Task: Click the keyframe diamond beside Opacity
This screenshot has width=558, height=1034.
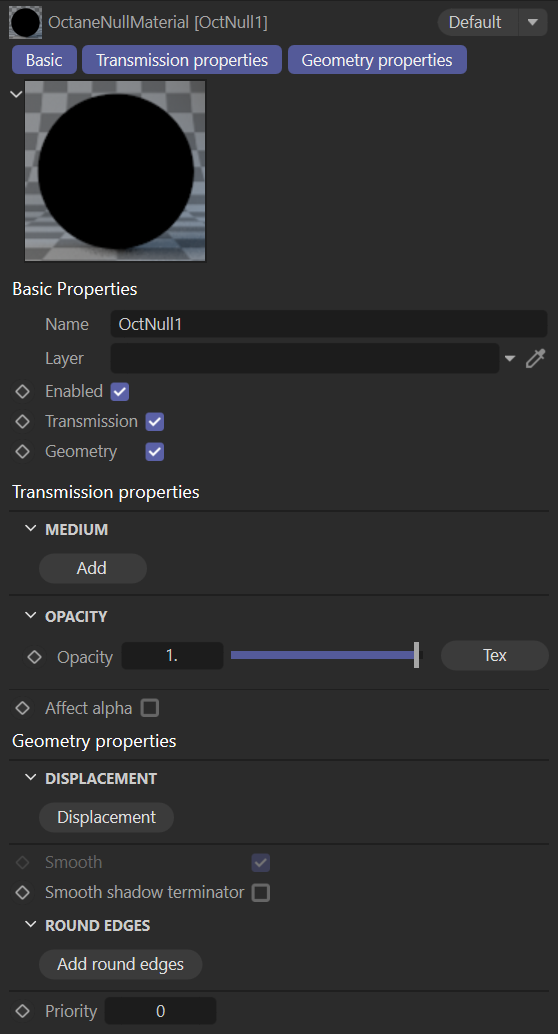Action: tap(34, 657)
